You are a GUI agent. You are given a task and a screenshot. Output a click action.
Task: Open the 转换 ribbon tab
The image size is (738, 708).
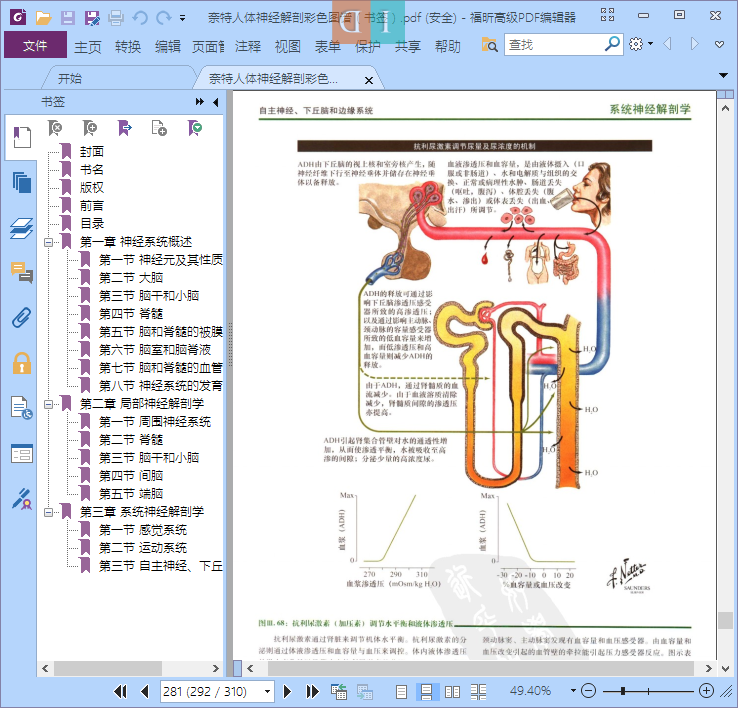[128, 47]
